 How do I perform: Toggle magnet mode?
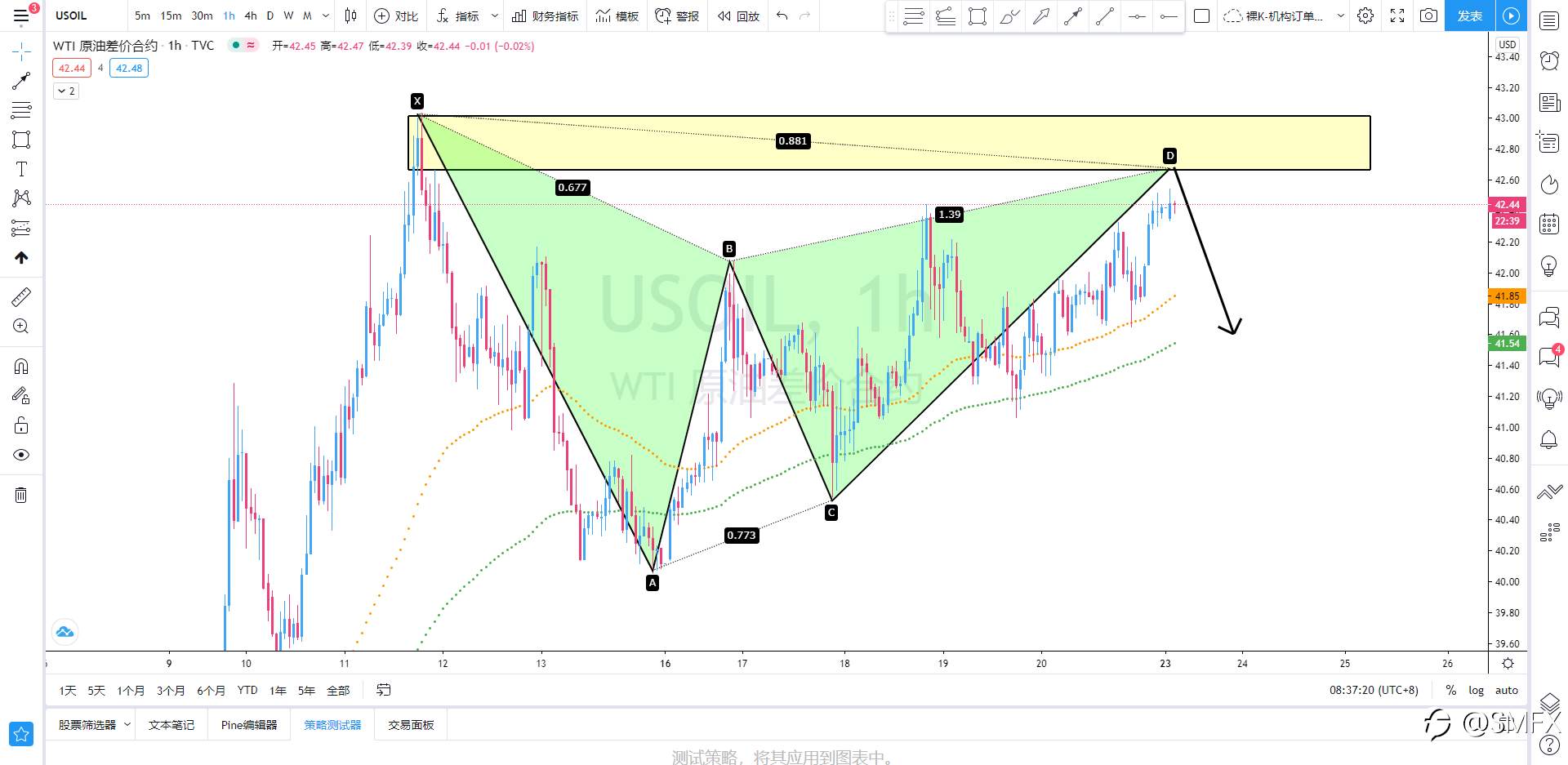point(21,367)
